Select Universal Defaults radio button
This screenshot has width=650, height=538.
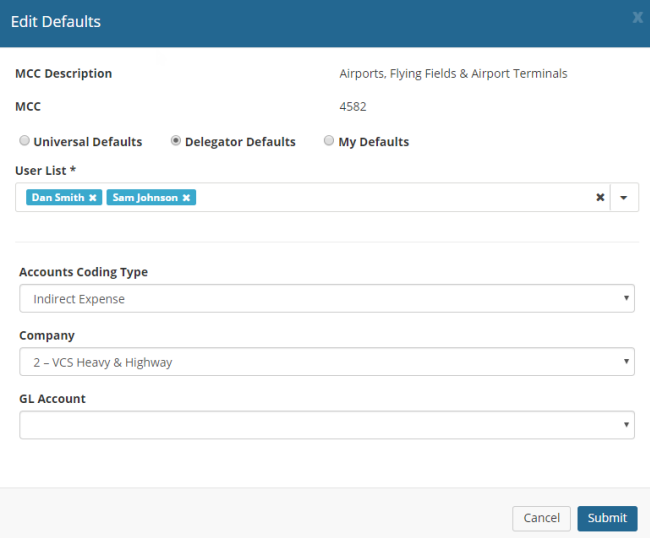coord(24,141)
